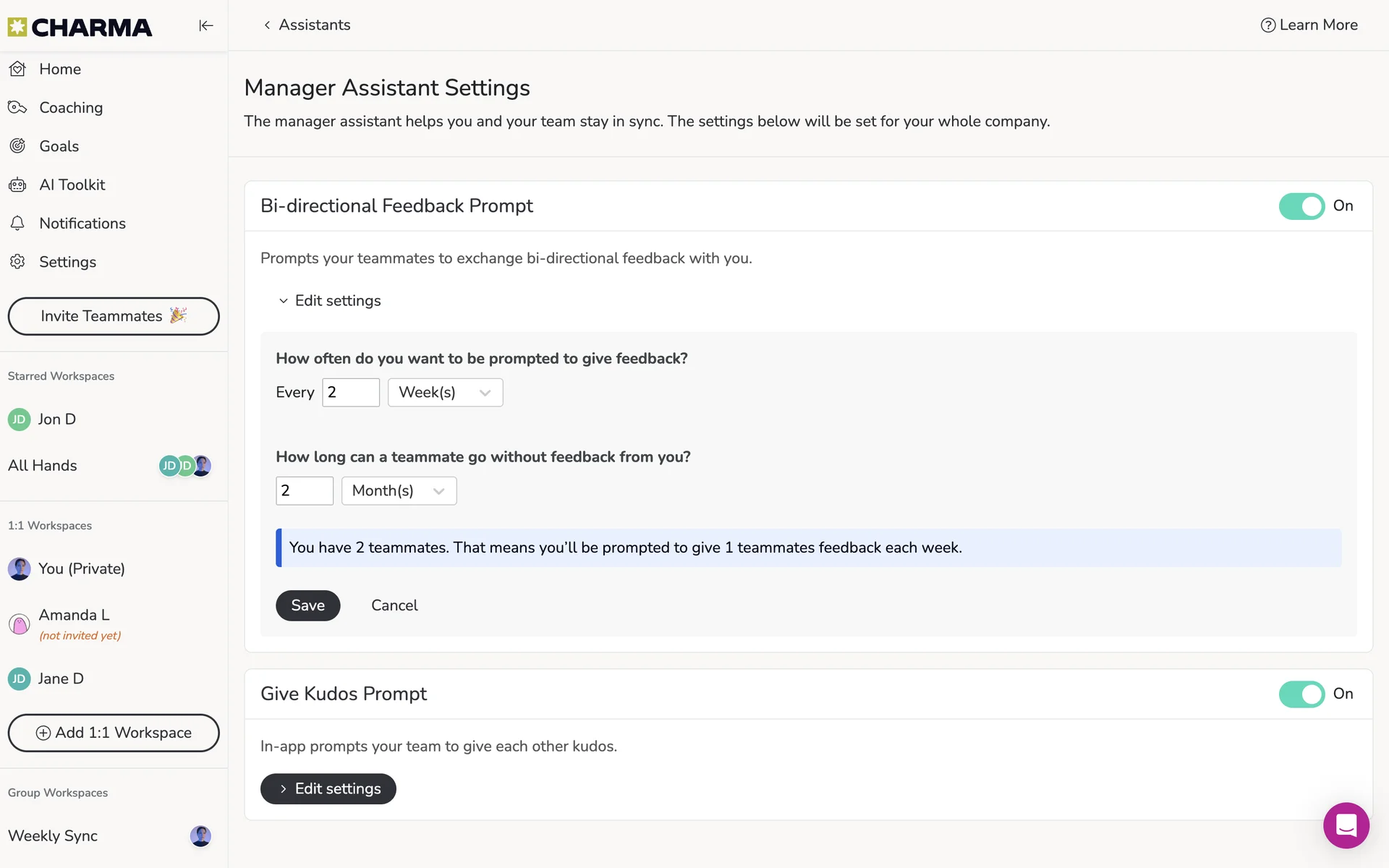
Task: Open Notifications bell in sidebar
Action: click(x=18, y=224)
